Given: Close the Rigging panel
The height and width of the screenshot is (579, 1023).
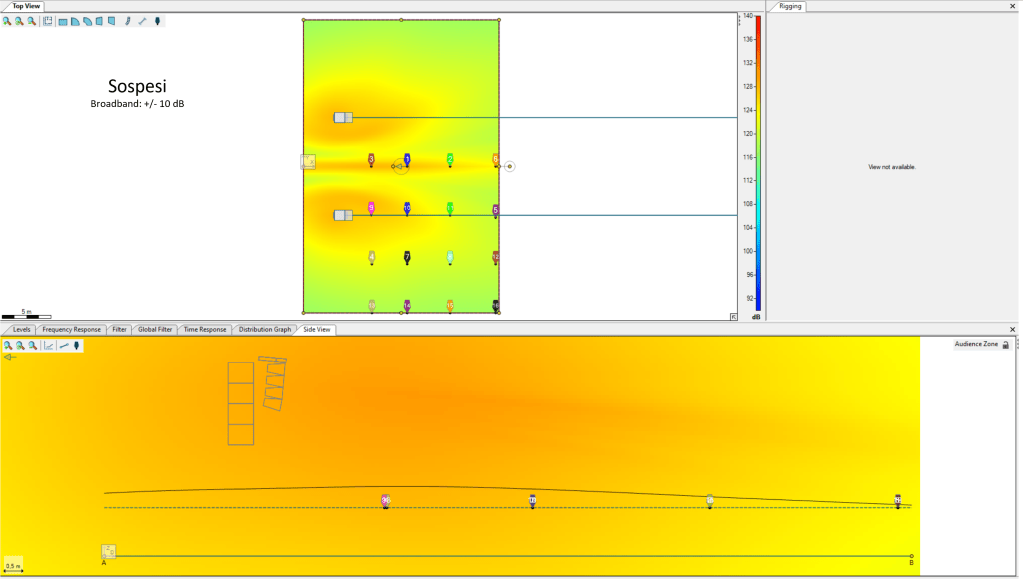Looking at the screenshot, I should (1012, 6).
